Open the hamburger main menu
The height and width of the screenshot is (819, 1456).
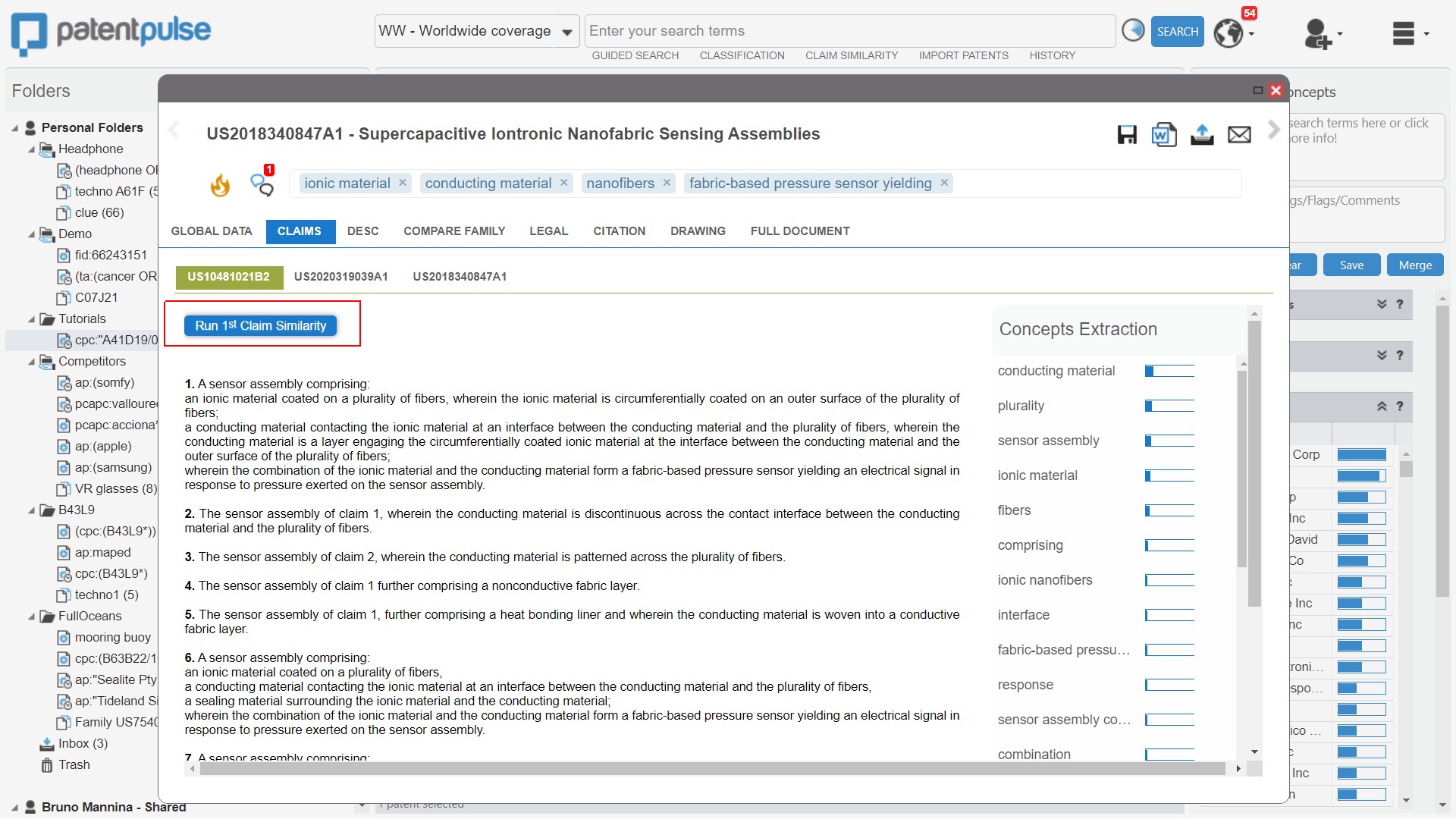pyautogui.click(x=1404, y=33)
